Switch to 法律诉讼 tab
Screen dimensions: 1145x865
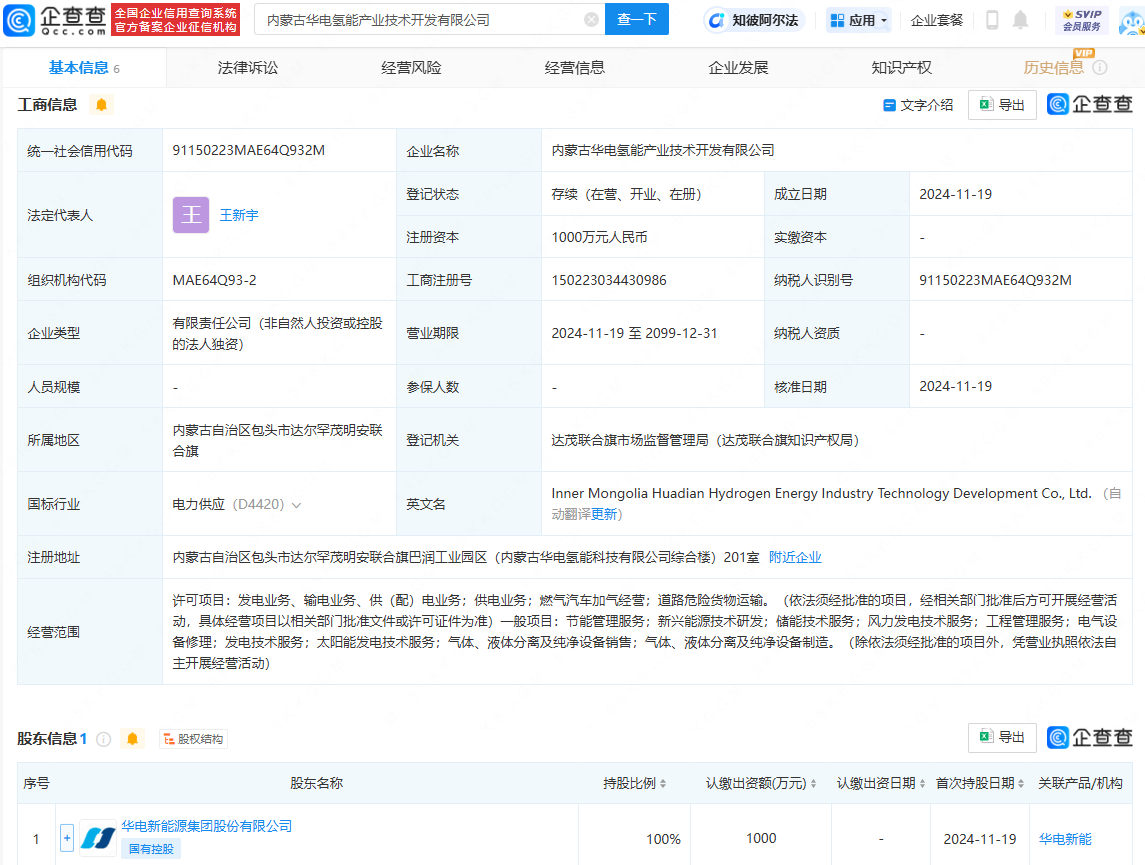248,68
